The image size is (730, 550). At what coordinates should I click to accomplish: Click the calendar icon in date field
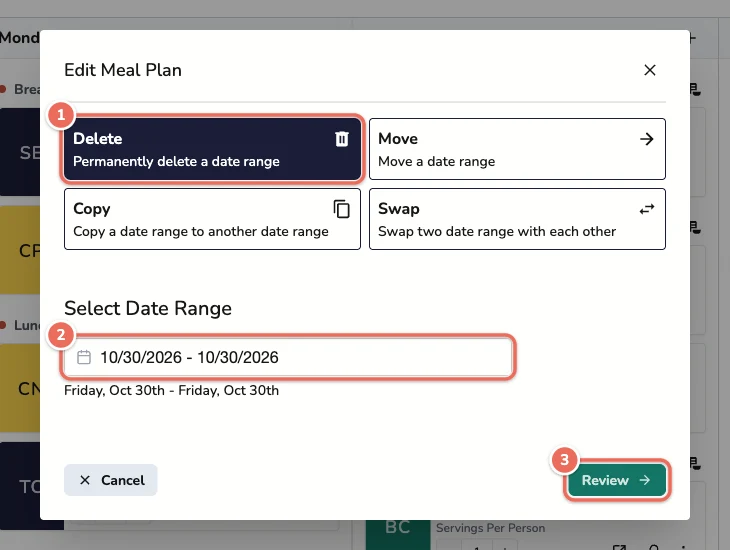84,357
